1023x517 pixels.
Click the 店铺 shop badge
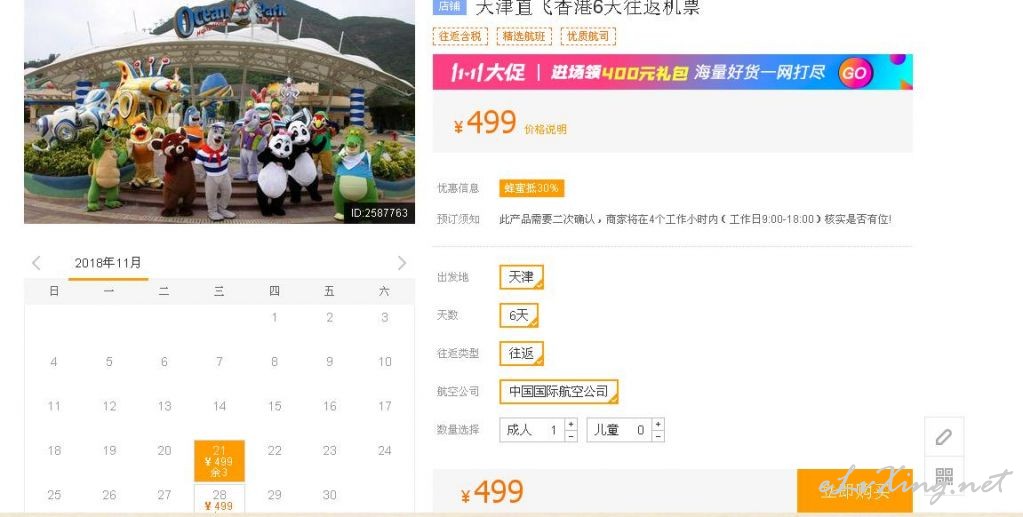tap(450, 7)
